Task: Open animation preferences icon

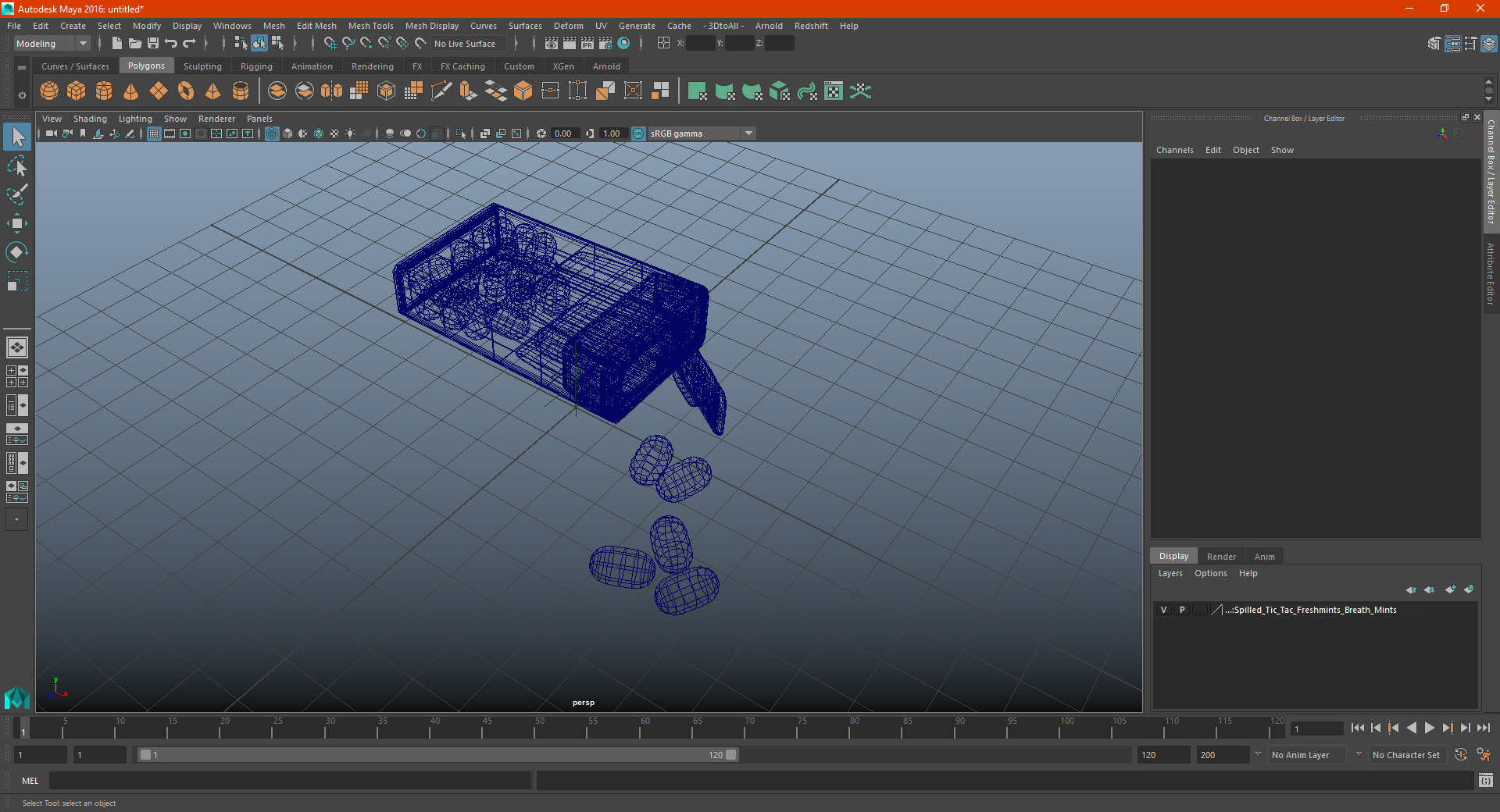Action: (1484, 755)
